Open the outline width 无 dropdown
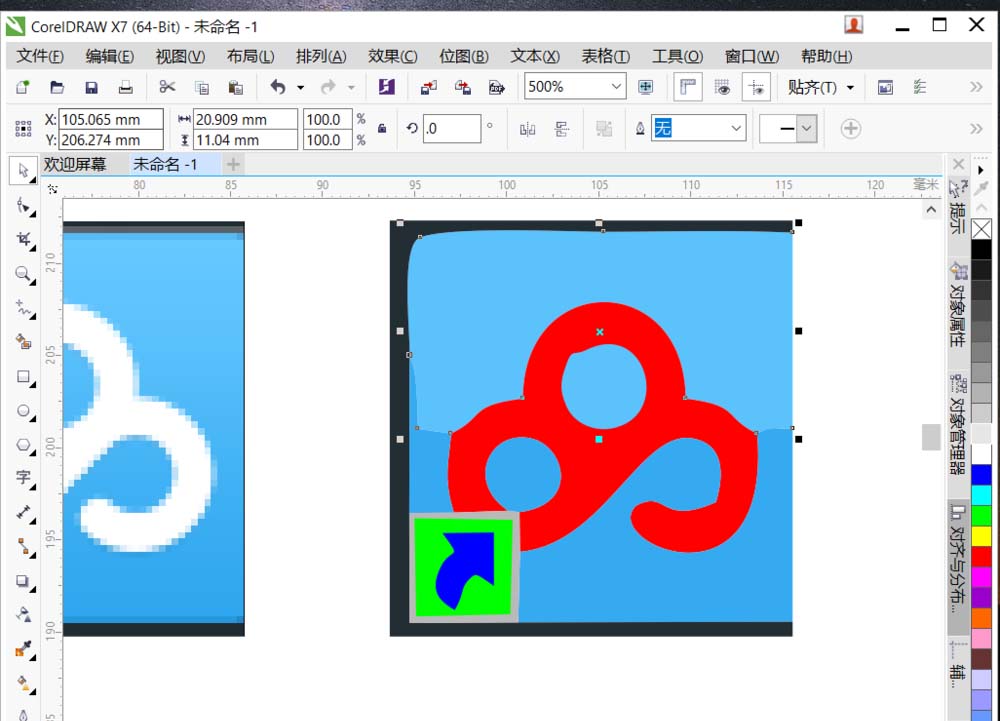Image resolution: width=1000 pixels, height=721 pixels. pyautogui.click(x=736, y=128)
